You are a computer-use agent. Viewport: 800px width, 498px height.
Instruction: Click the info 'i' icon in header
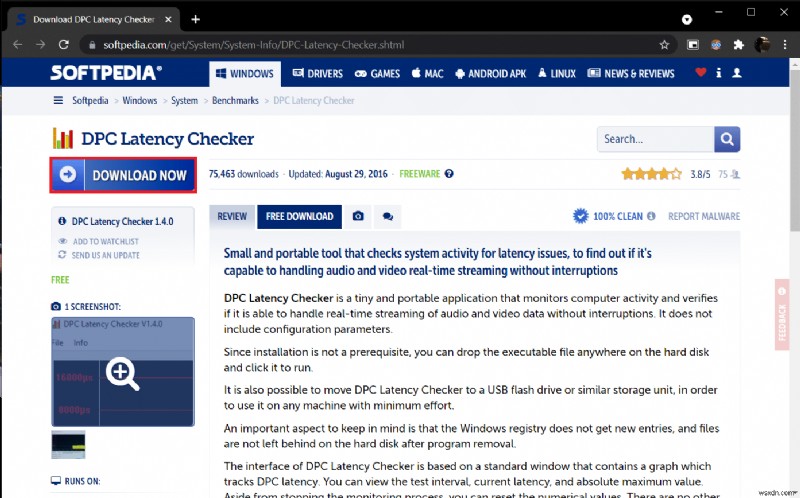point(718,73)
